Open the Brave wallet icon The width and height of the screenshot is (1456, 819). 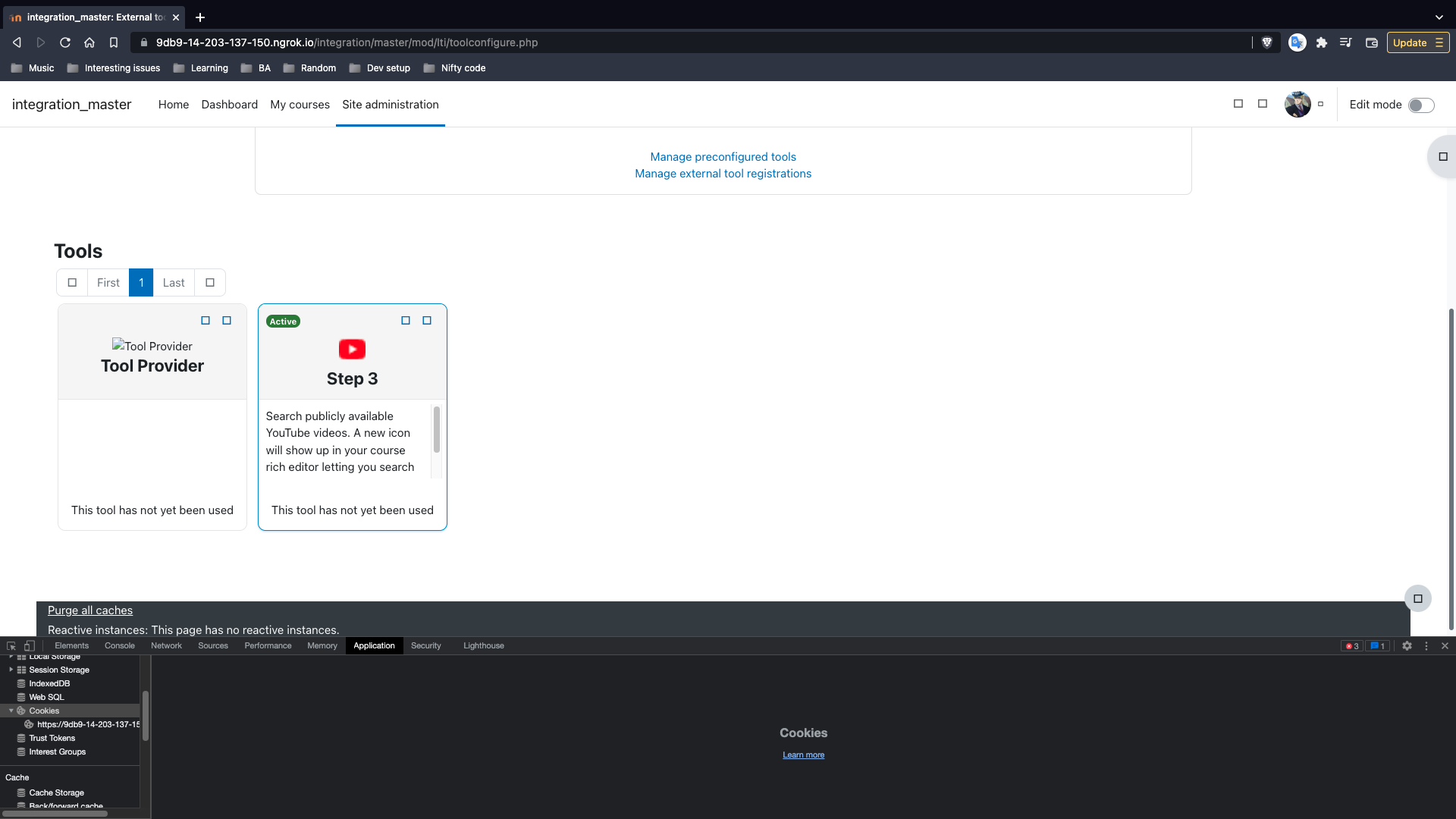pos(1371,42)
